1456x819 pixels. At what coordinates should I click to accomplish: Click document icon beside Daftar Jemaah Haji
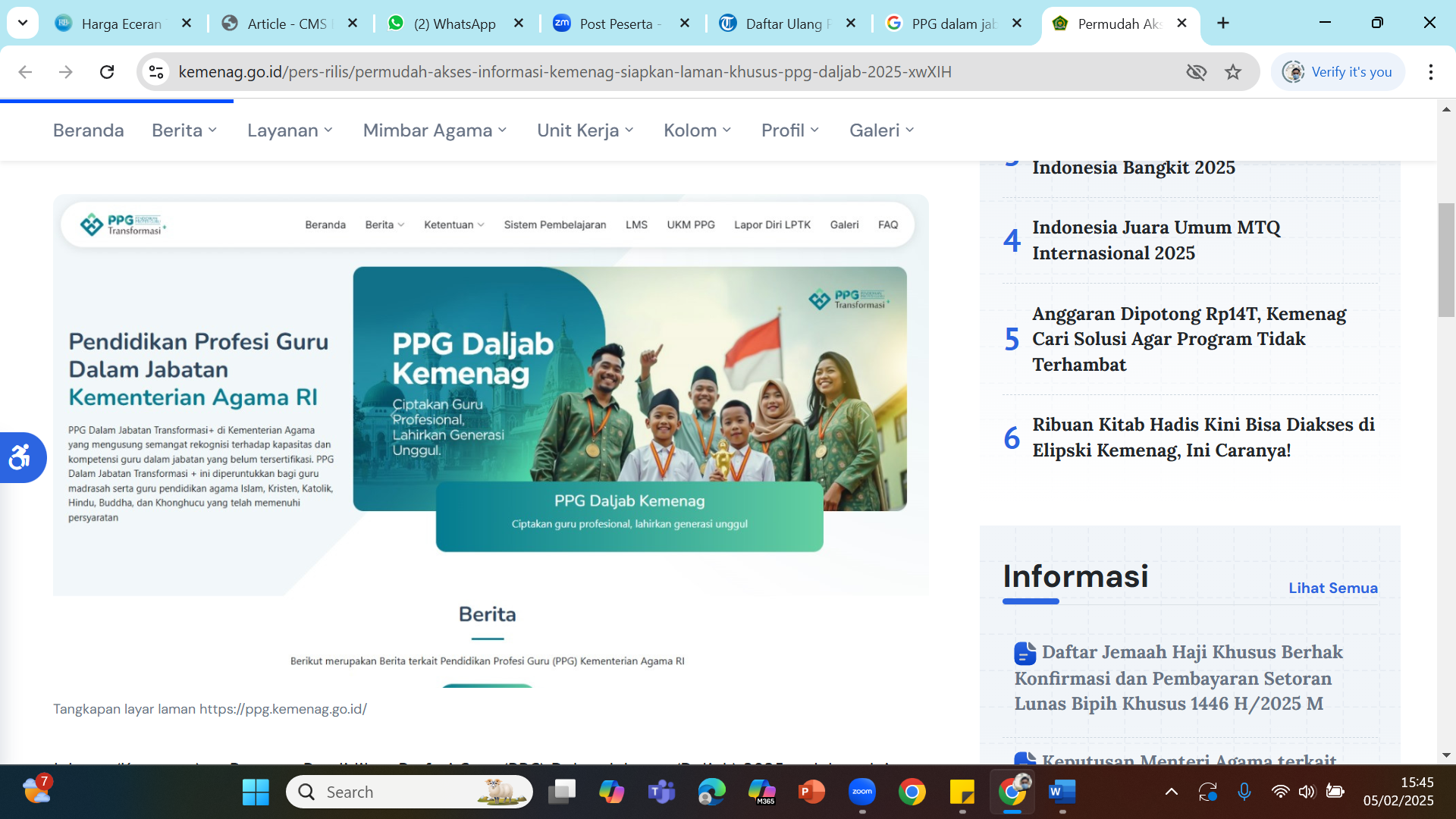coord(1025,653)
